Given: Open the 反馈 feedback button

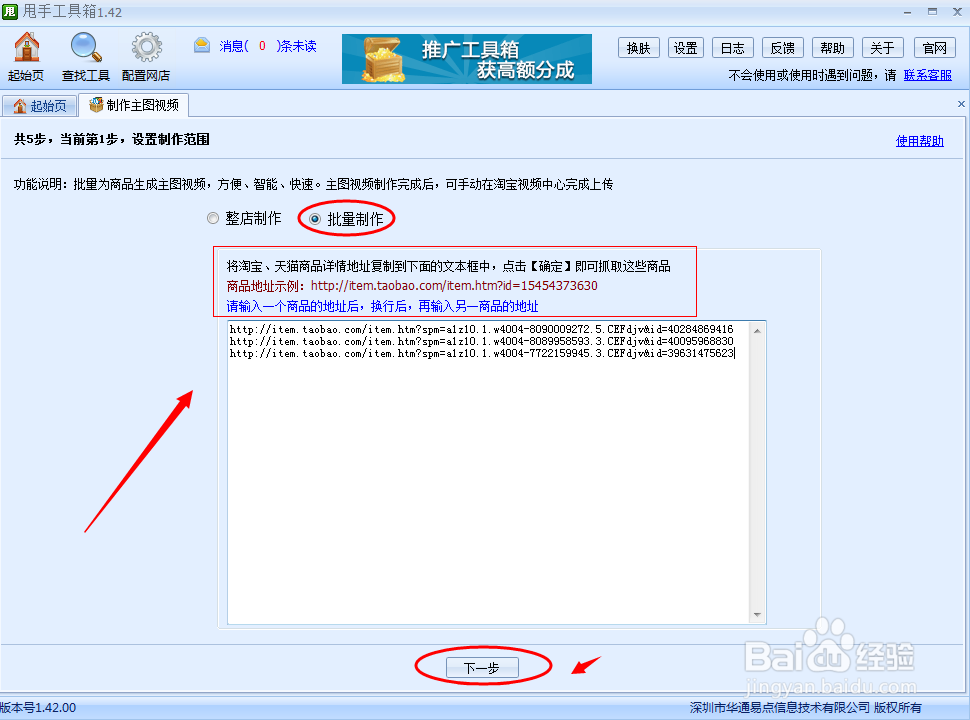Looking at the screenshot, I should (x=783, y=47).
